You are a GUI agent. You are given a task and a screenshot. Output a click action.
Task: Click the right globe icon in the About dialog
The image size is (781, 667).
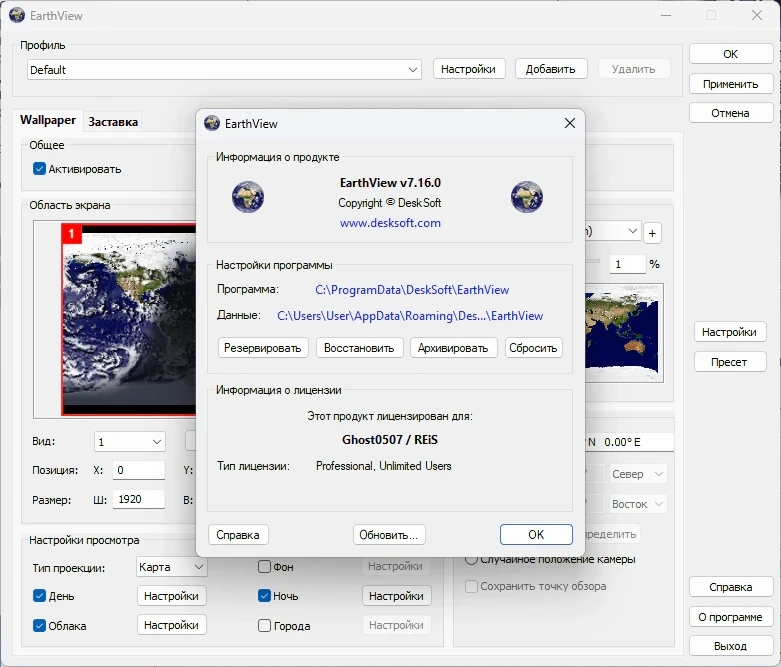click(x=527, y=197)
